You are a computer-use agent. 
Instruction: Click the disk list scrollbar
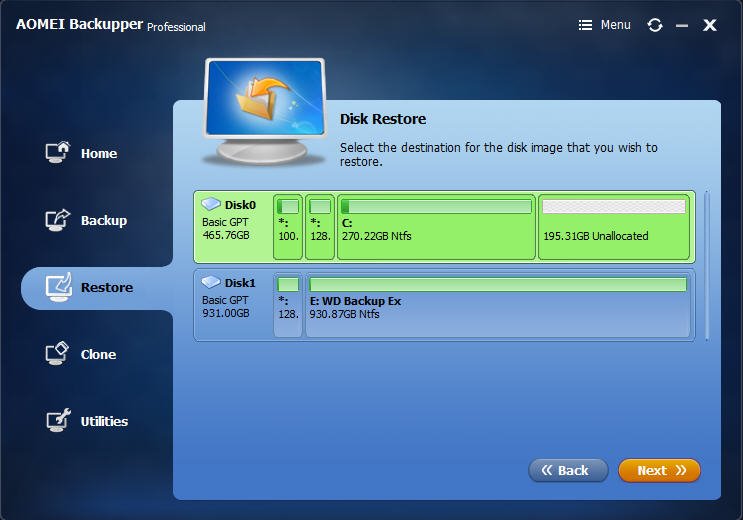[707, 265]
